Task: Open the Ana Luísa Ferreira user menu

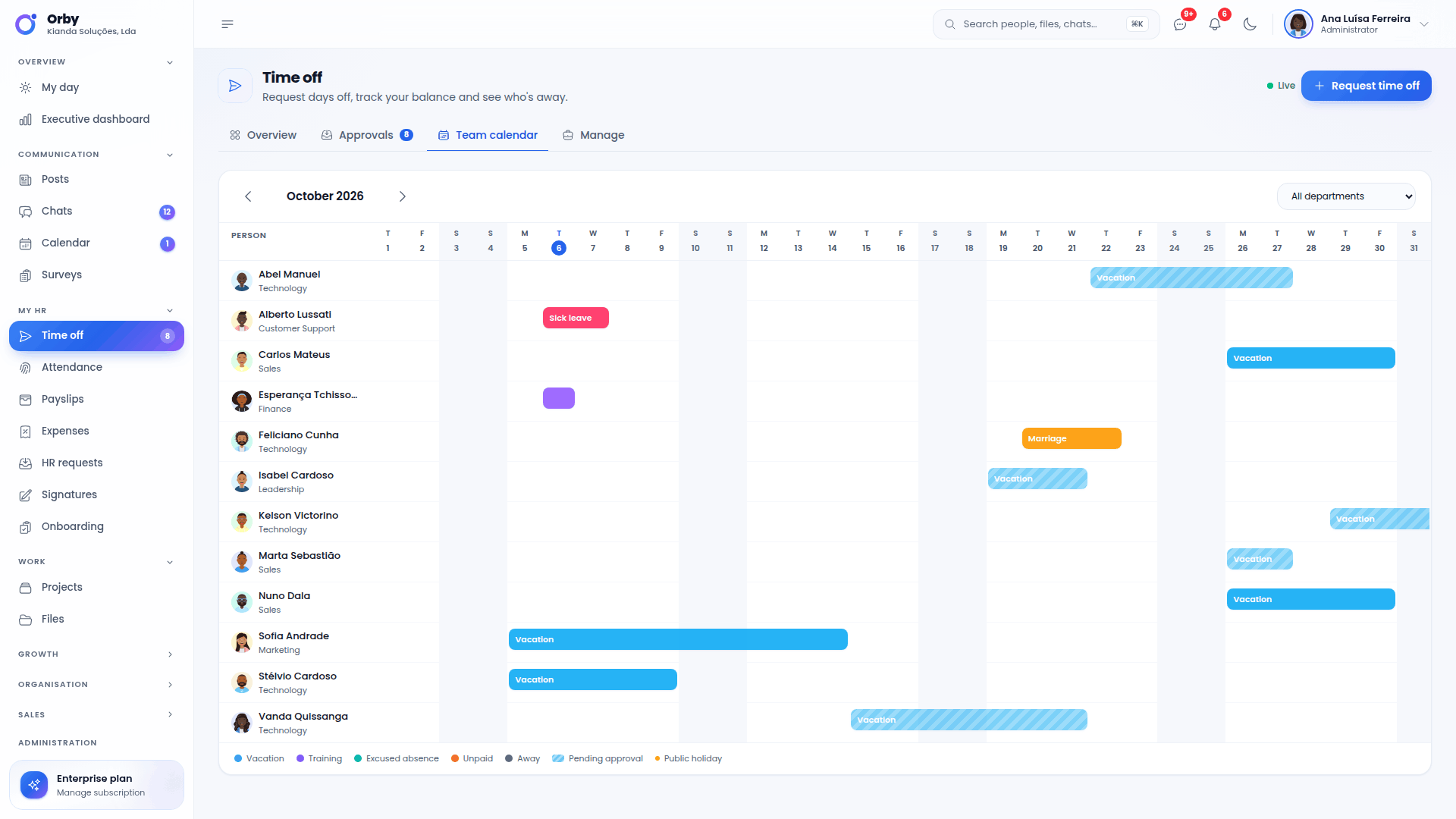Action: pos(1356,24)
